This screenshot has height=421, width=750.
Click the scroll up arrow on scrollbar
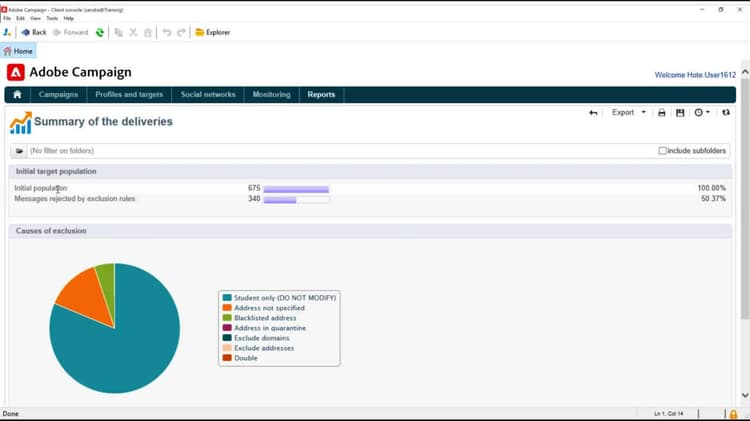point(745,72)
